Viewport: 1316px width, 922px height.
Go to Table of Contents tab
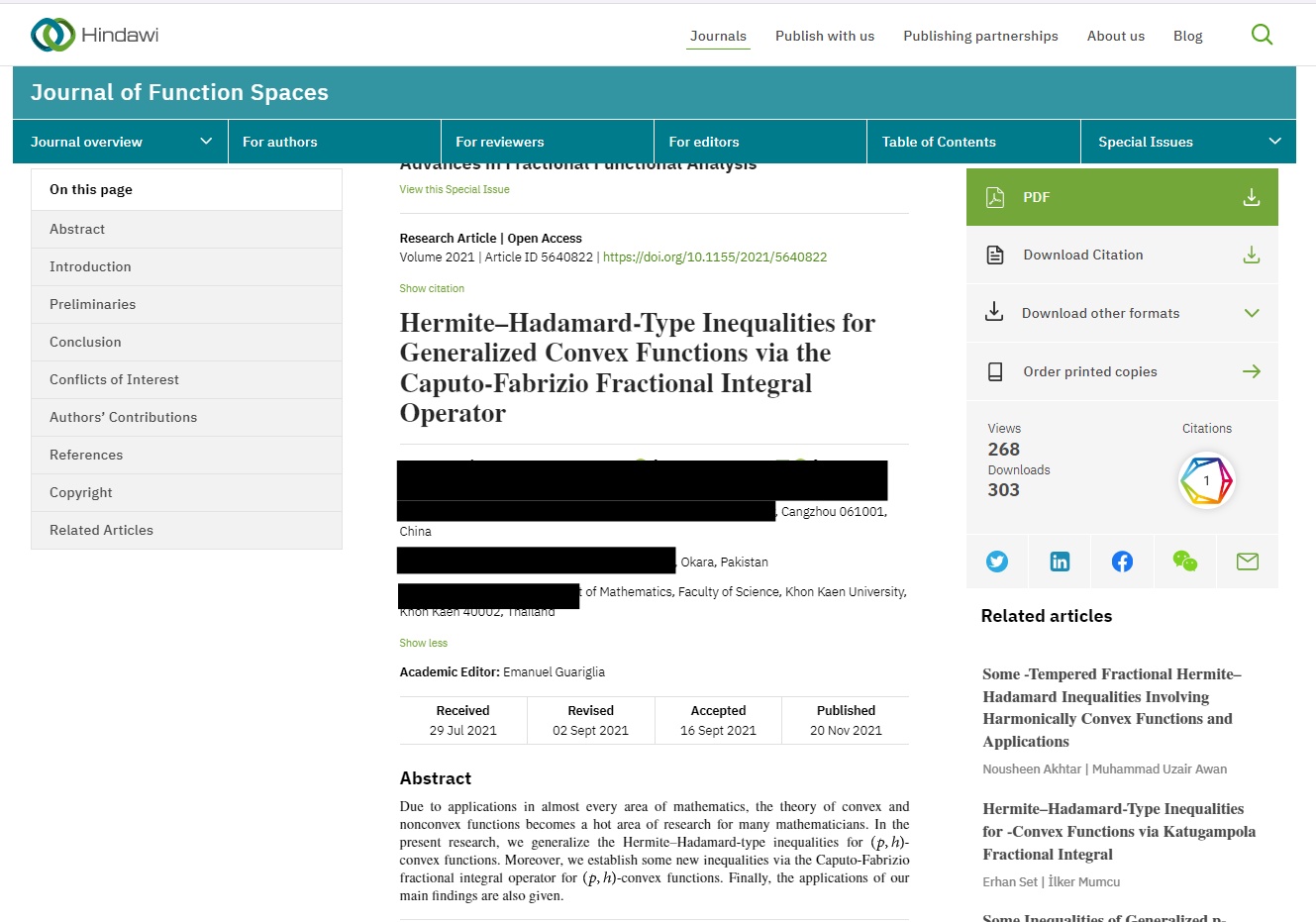pyautogui.click(x=939, y=142)
